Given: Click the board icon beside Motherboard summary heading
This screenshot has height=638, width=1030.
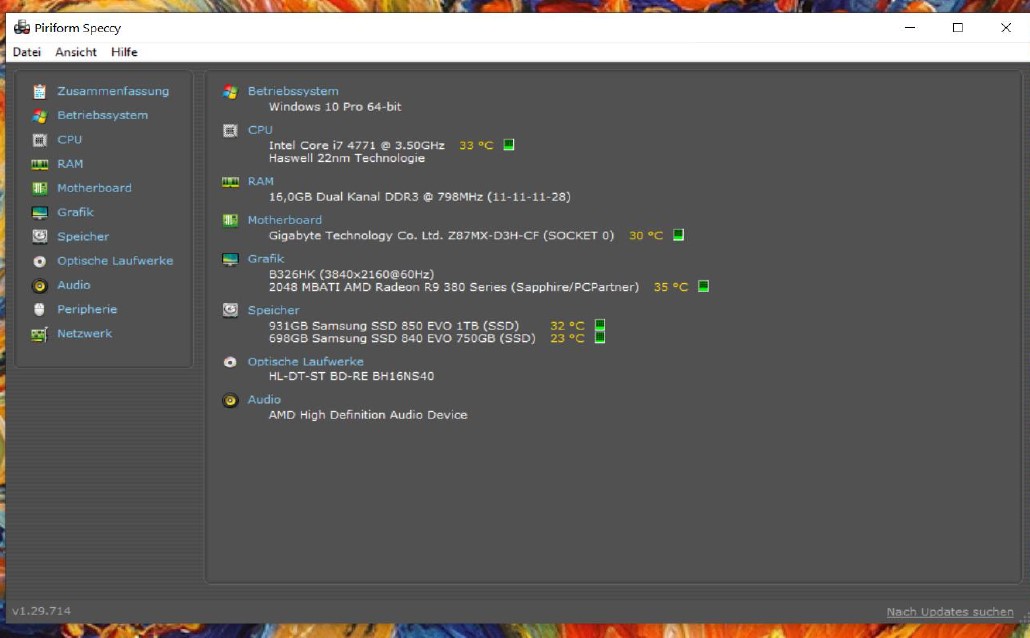Looking at the screenshot, I should click(x=230, y=220).
